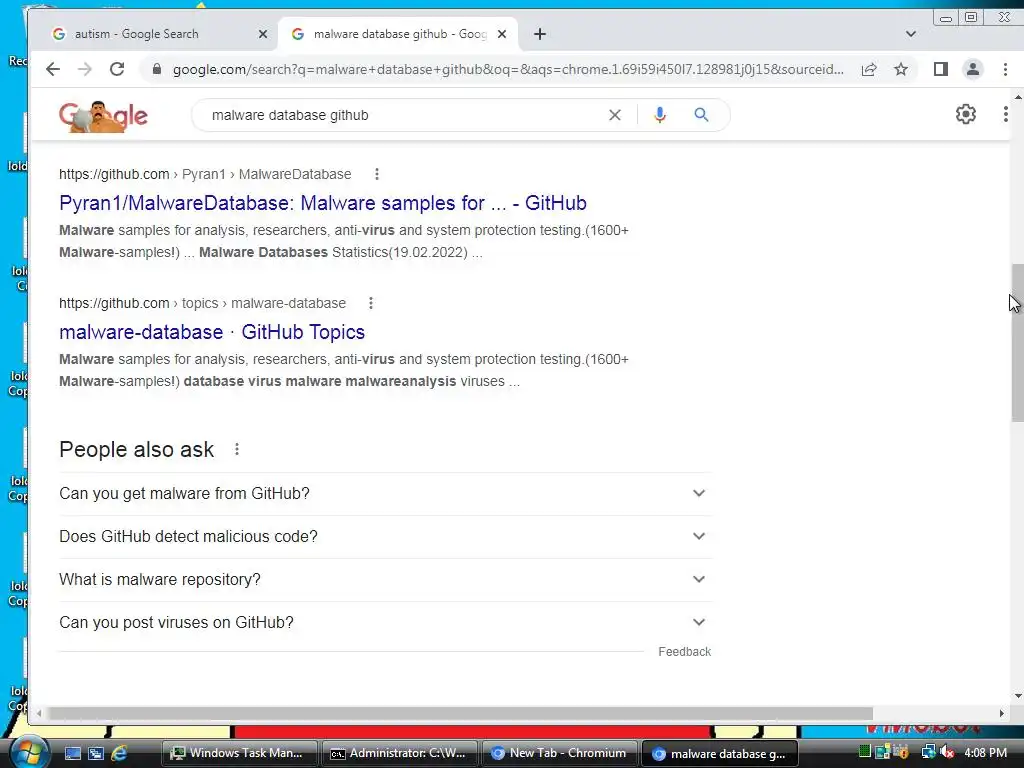
Task: Open Chromium's three-dot menu
Action: click(1005, 69)
